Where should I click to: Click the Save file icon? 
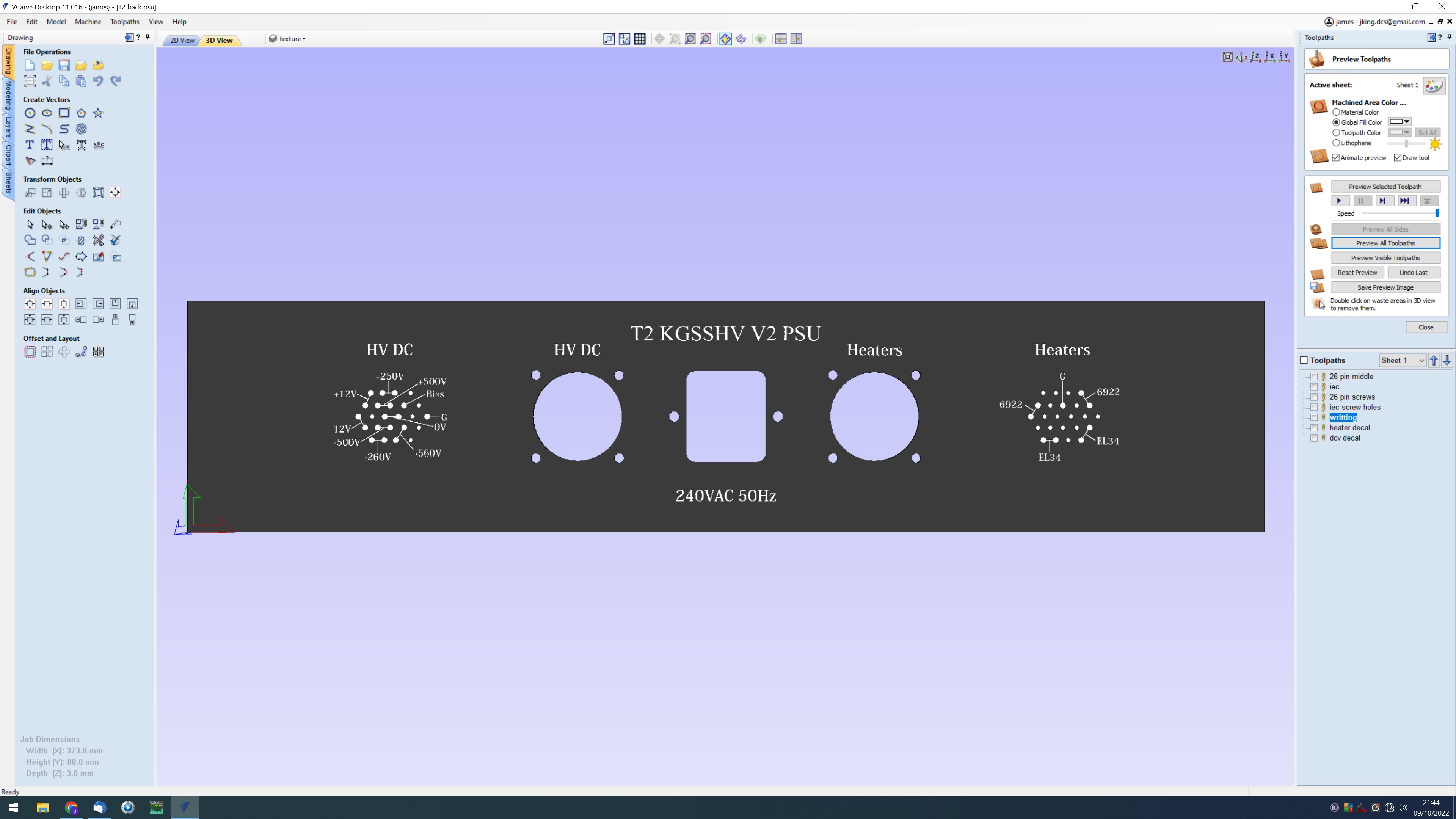point(64,65)
